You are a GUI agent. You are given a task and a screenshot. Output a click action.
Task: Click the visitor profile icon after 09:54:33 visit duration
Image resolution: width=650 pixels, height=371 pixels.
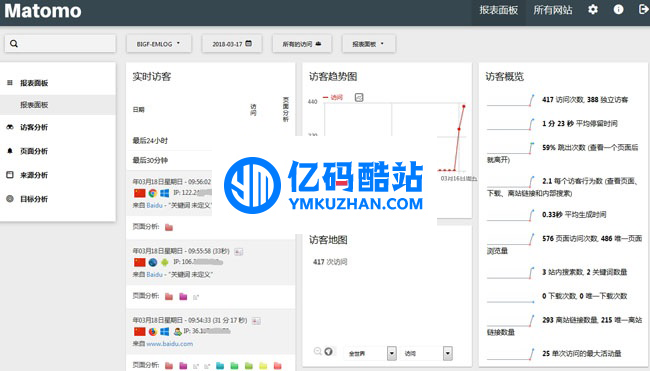point(256,321)
